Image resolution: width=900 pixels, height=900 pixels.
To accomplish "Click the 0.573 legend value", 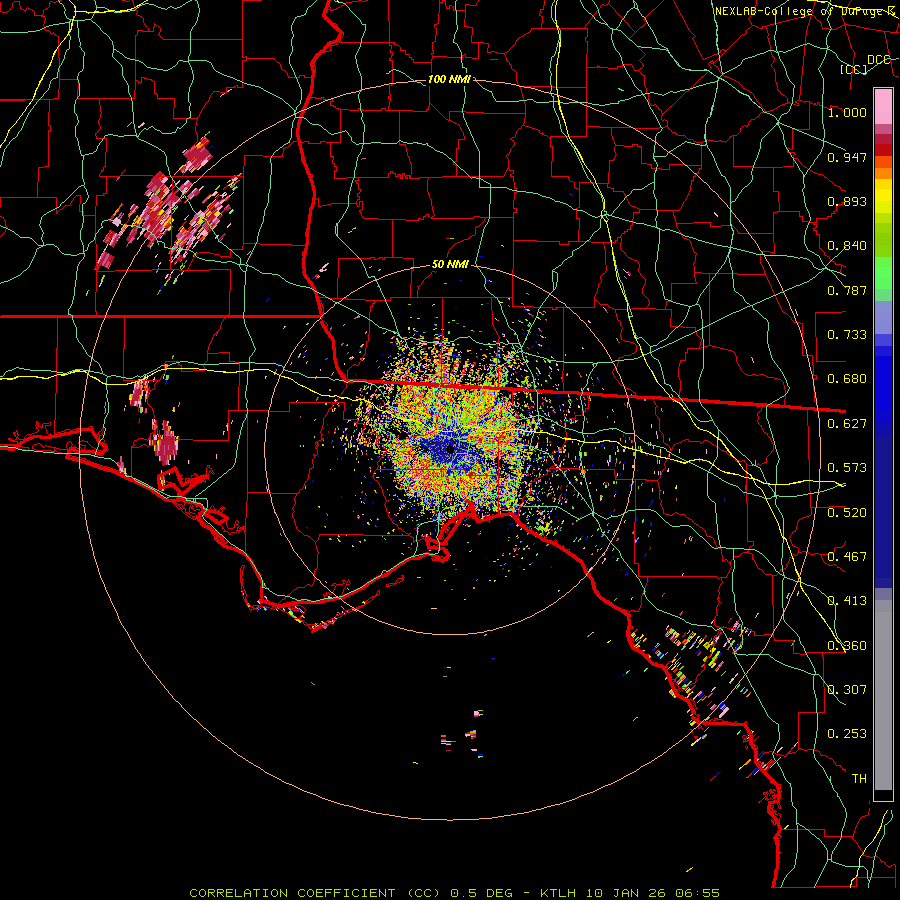I will point(847,468).
